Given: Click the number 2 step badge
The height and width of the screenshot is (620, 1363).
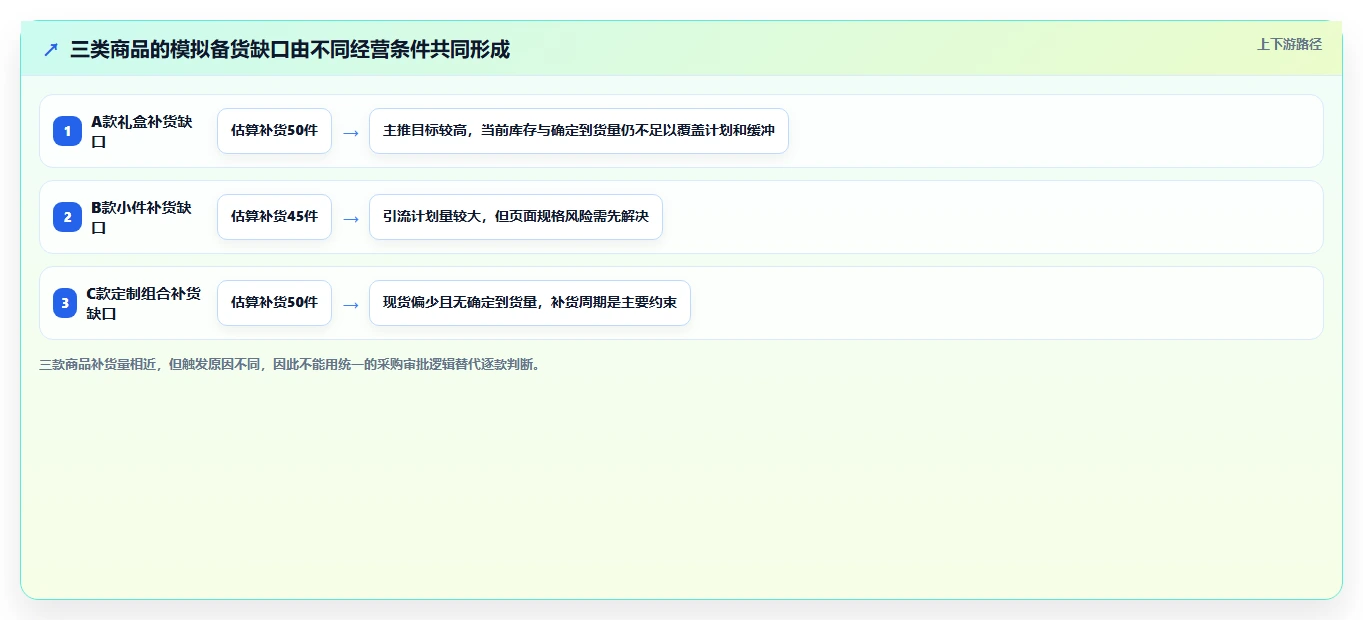Looking at the screenshot, I should pos(67,217).
